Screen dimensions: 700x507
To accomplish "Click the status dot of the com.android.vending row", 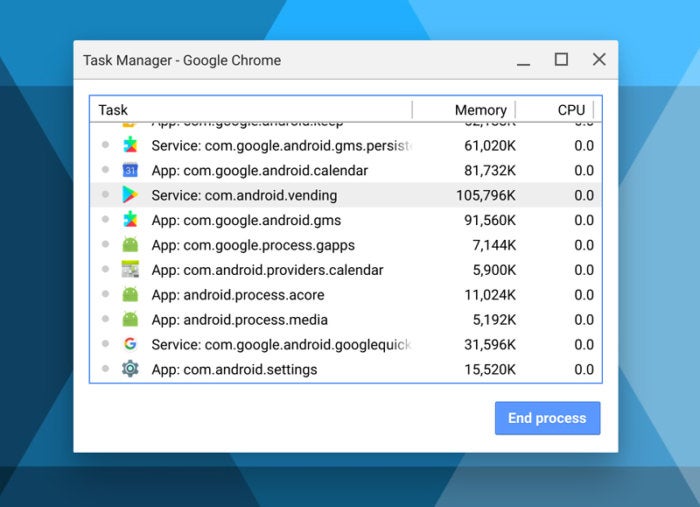I will click(x=105, y=194).
